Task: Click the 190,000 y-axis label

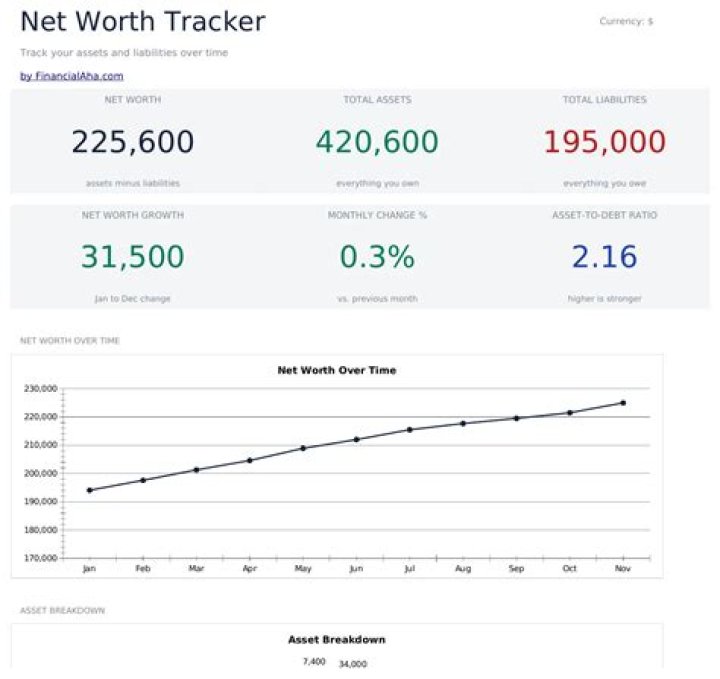Action: click(40, 502)
